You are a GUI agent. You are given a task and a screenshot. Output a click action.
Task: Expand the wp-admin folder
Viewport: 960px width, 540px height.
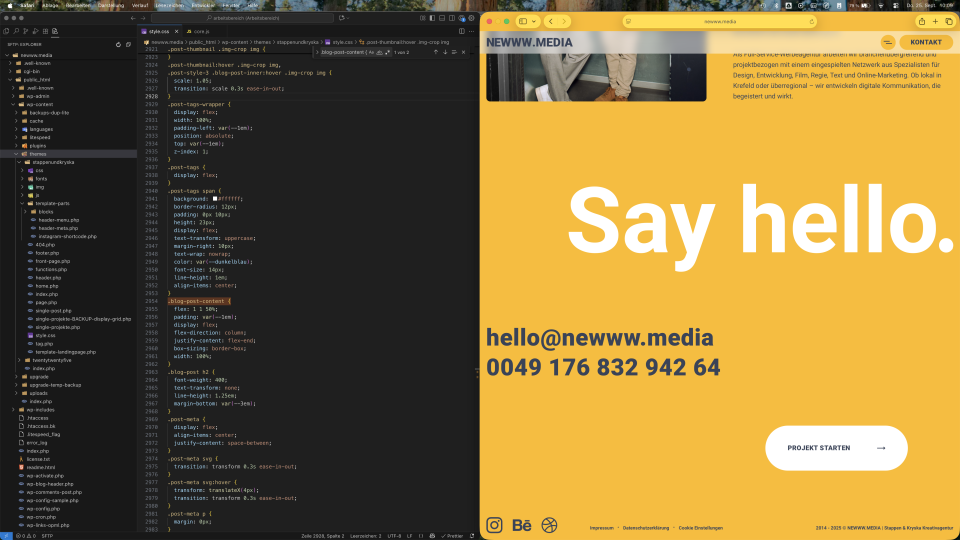[x=13, y=96]
